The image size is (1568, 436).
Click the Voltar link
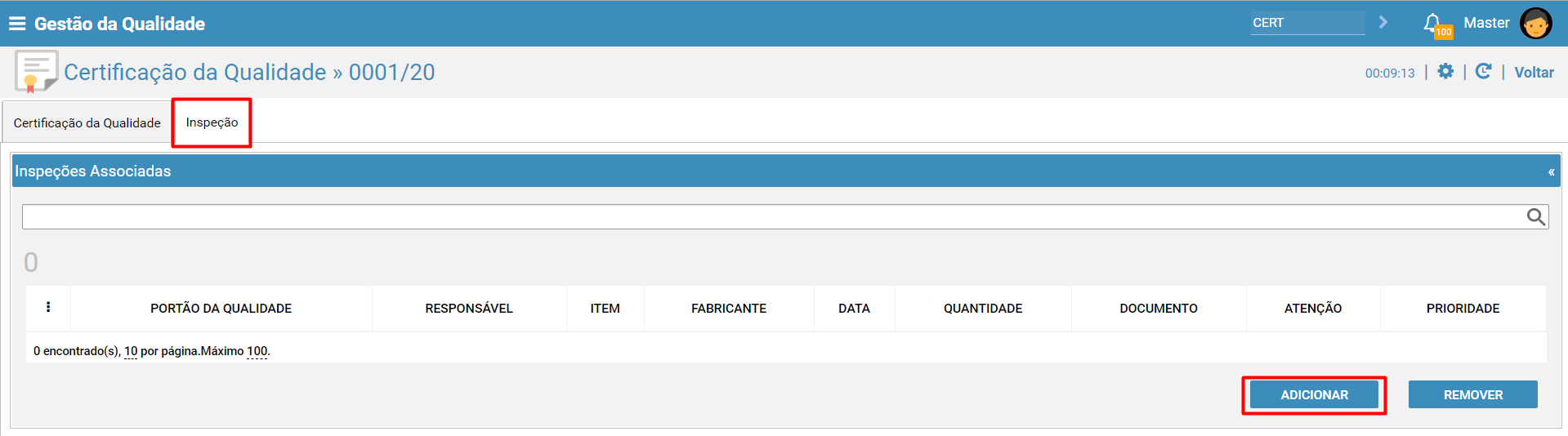pos(1534,73)
